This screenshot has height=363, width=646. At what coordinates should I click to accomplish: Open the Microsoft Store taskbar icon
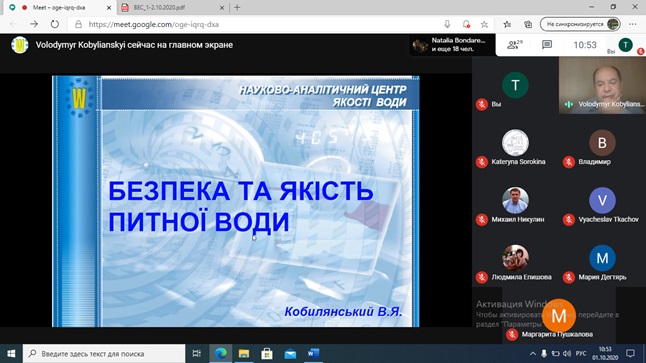pos(267,354)
